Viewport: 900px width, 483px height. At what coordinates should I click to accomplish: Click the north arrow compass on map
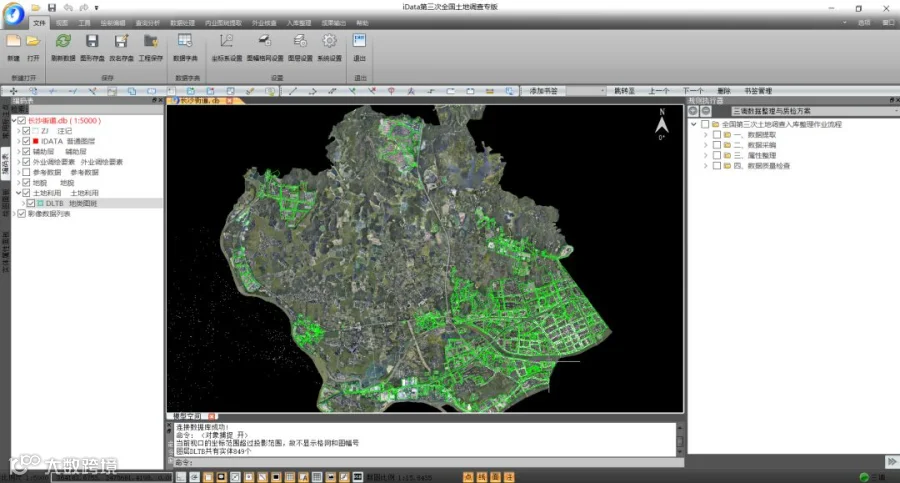(x=661, y=124)
